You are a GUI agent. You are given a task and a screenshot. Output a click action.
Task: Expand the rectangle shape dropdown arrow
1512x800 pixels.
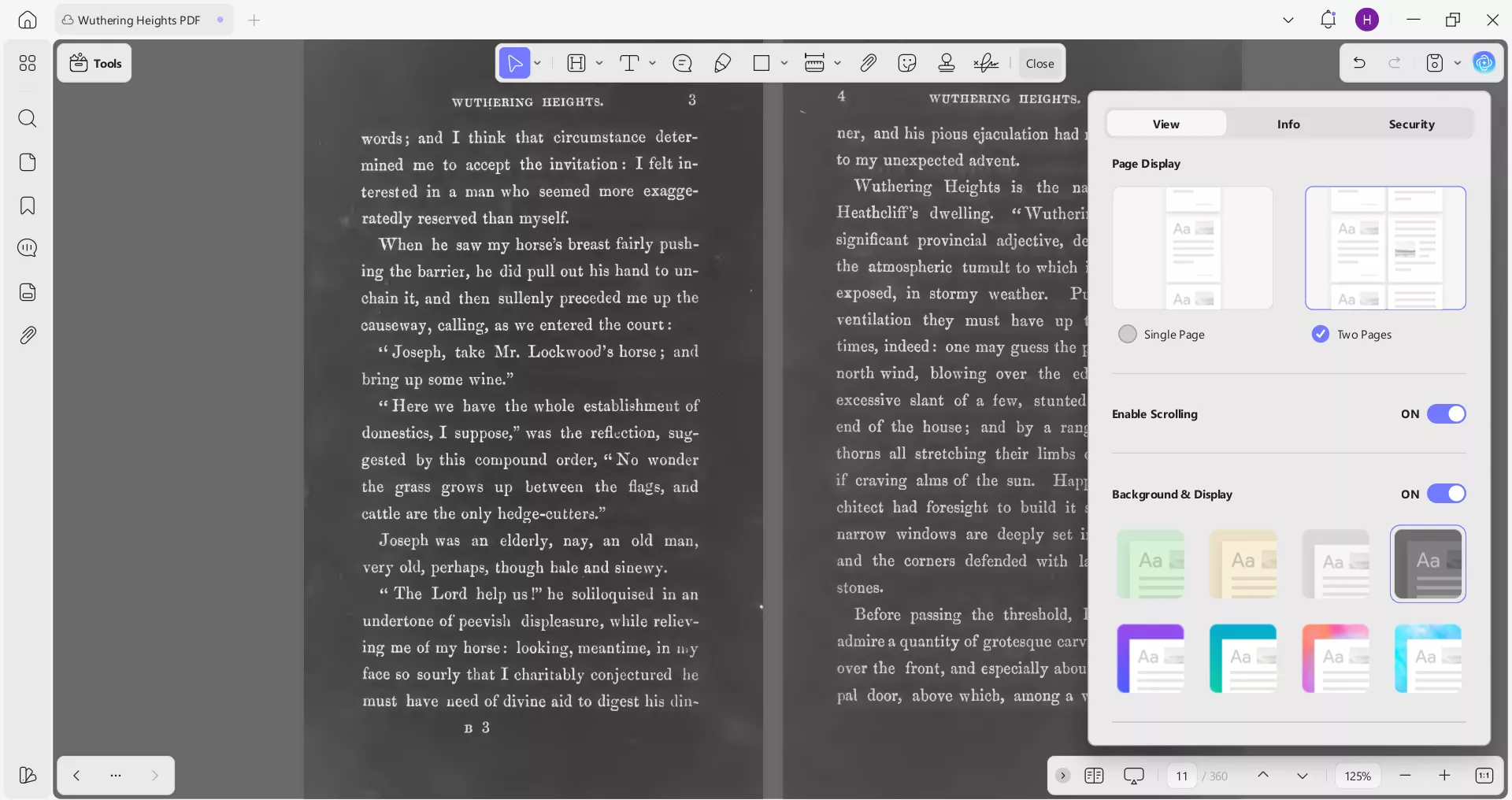click(784, 63)
